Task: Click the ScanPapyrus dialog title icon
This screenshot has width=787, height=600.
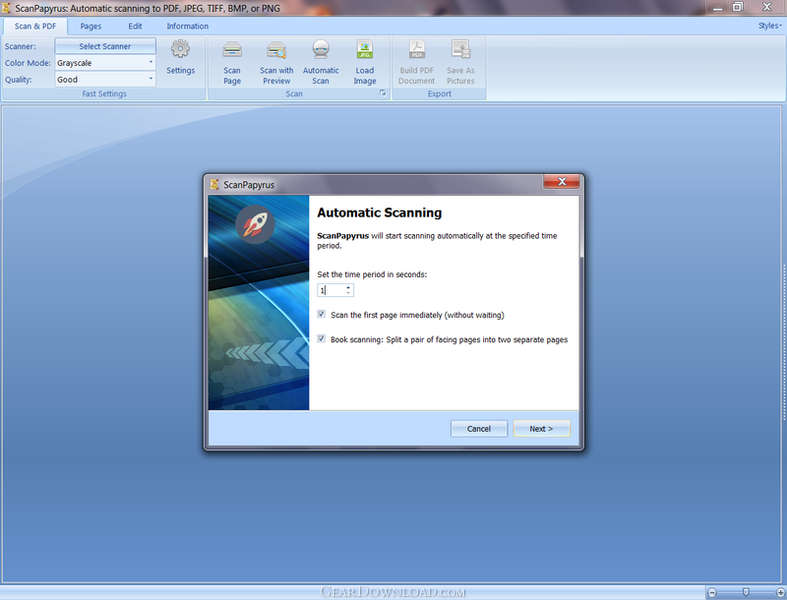Action: click(214, 184)
